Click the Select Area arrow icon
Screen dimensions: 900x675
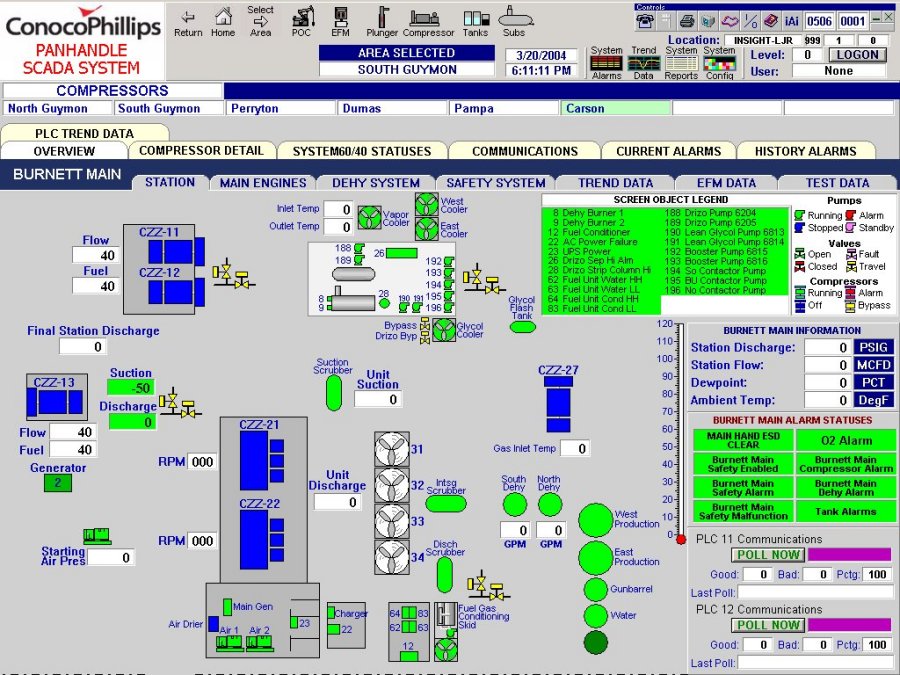point(260,20)
